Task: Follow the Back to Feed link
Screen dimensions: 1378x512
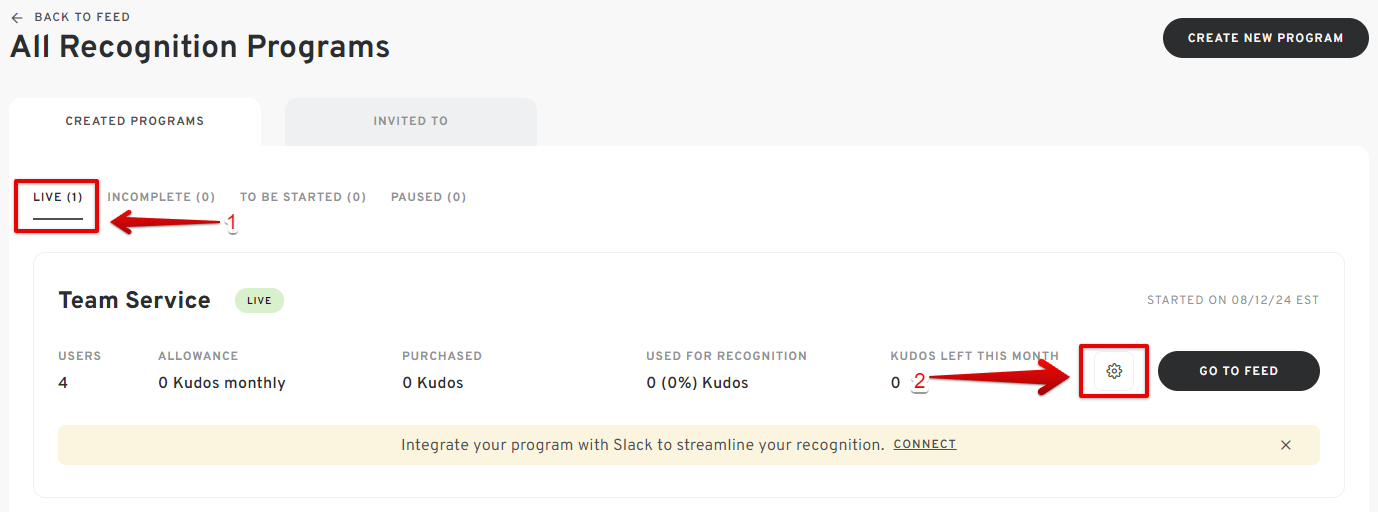Action: [x=82, y=18]
